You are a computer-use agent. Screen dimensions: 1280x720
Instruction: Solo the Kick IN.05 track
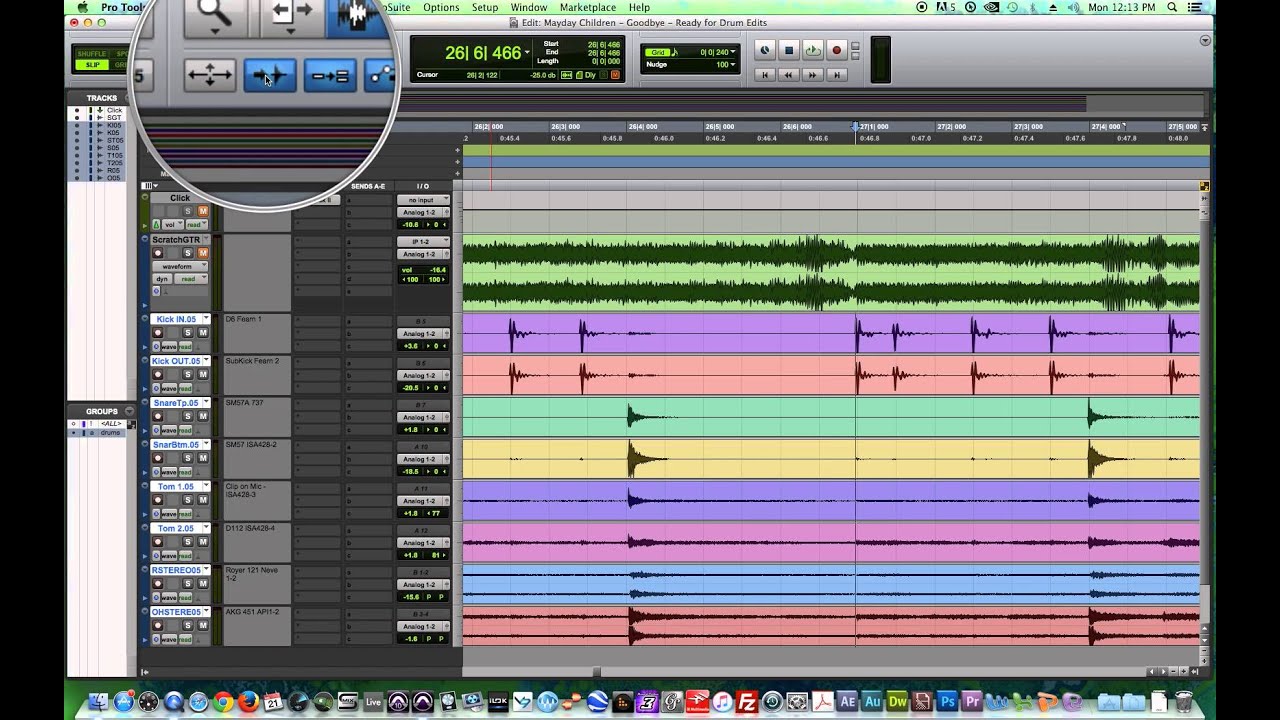click(x=187, y=333)
